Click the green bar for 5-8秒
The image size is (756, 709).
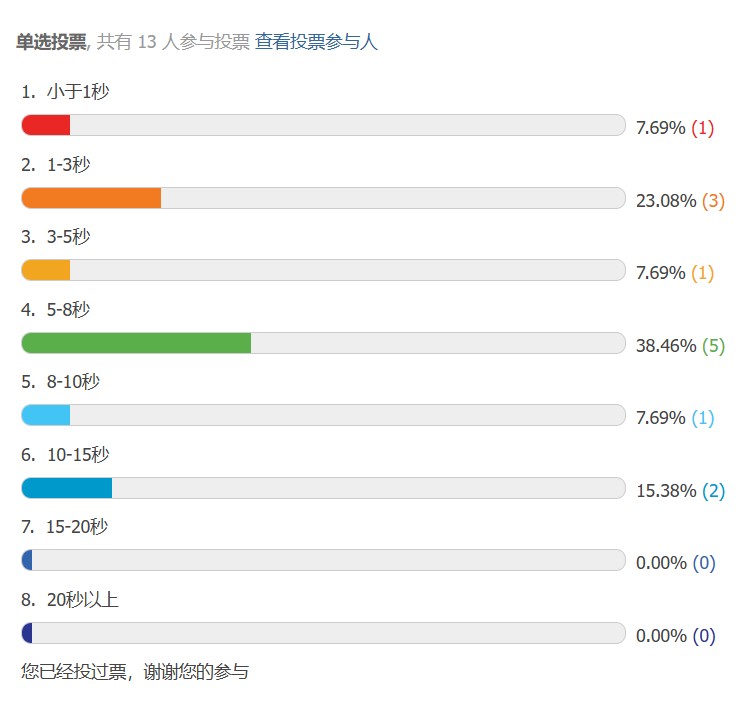tap(136, 343)
